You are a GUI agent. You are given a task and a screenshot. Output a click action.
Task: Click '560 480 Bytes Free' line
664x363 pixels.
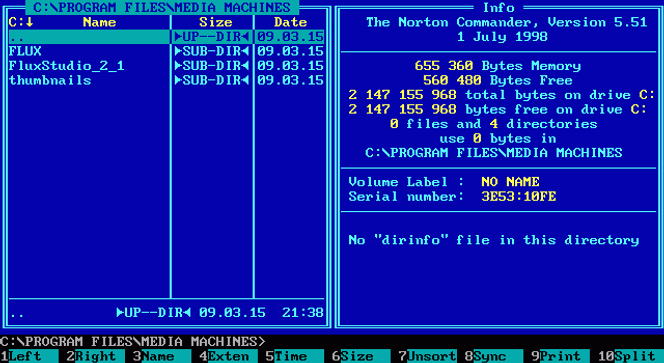tap(498, 80)
